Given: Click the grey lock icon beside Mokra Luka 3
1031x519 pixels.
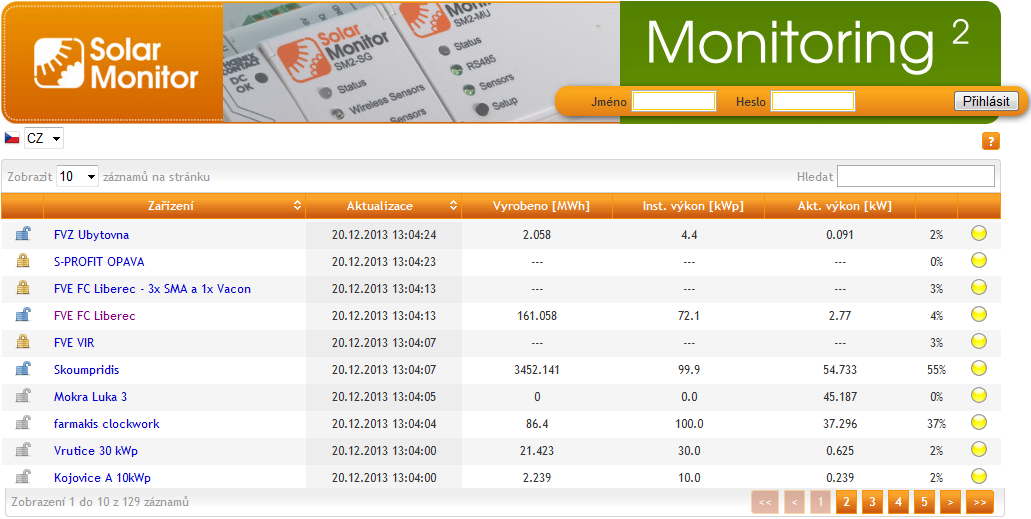Looking at the screenshot, I should pyautogui.click(x=22, y=397).
